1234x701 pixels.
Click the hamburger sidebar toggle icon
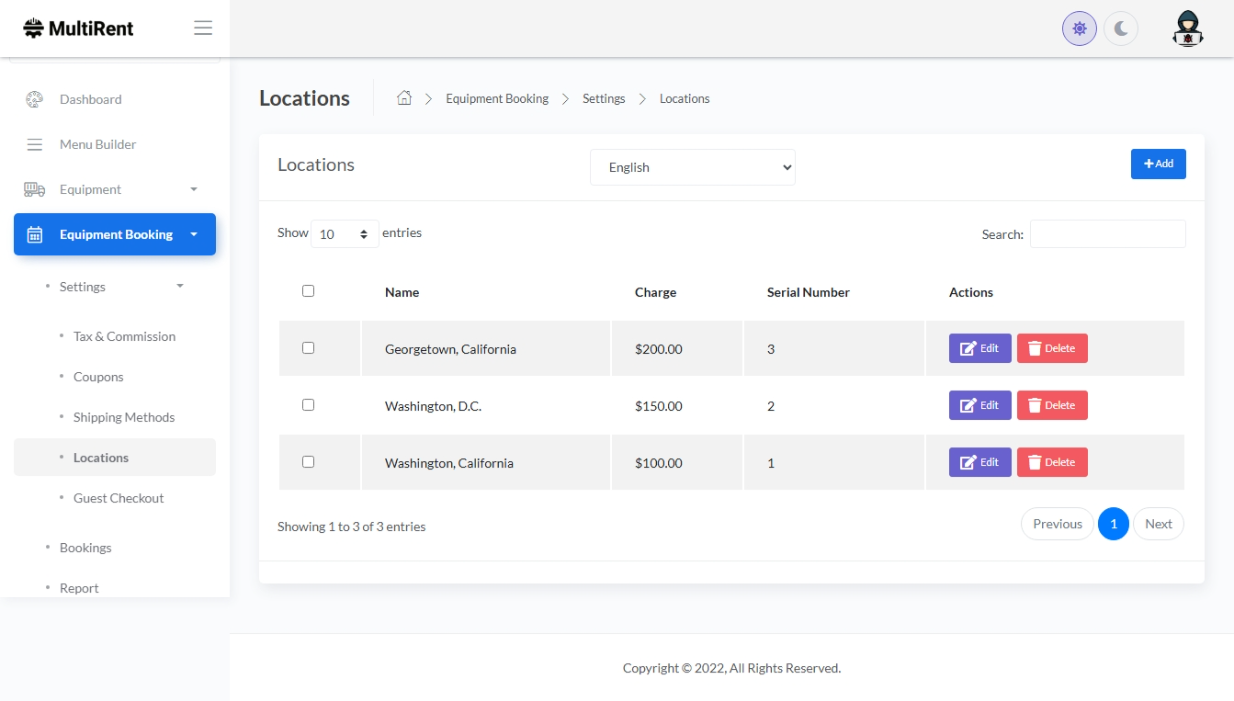point(203,28)
